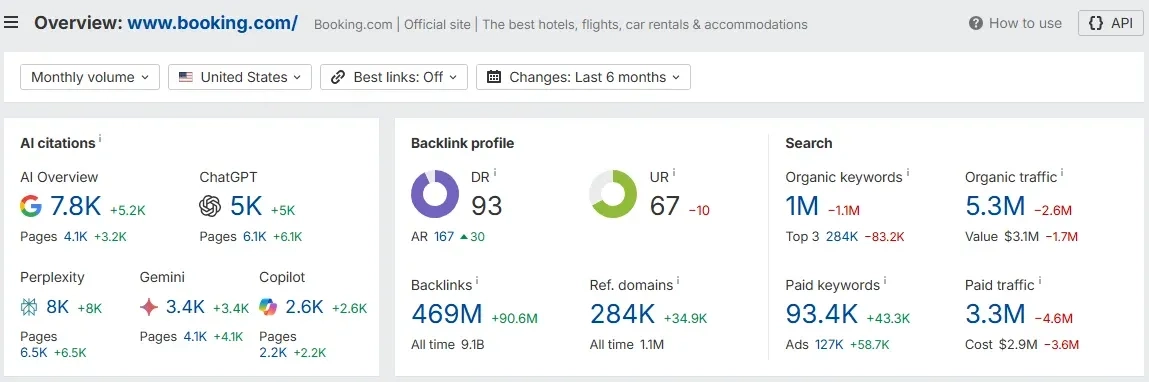Image resolution: width=1149 pixels, height=382 pixels.
Task: Click the API button
Action: (x=1110, y=23)
